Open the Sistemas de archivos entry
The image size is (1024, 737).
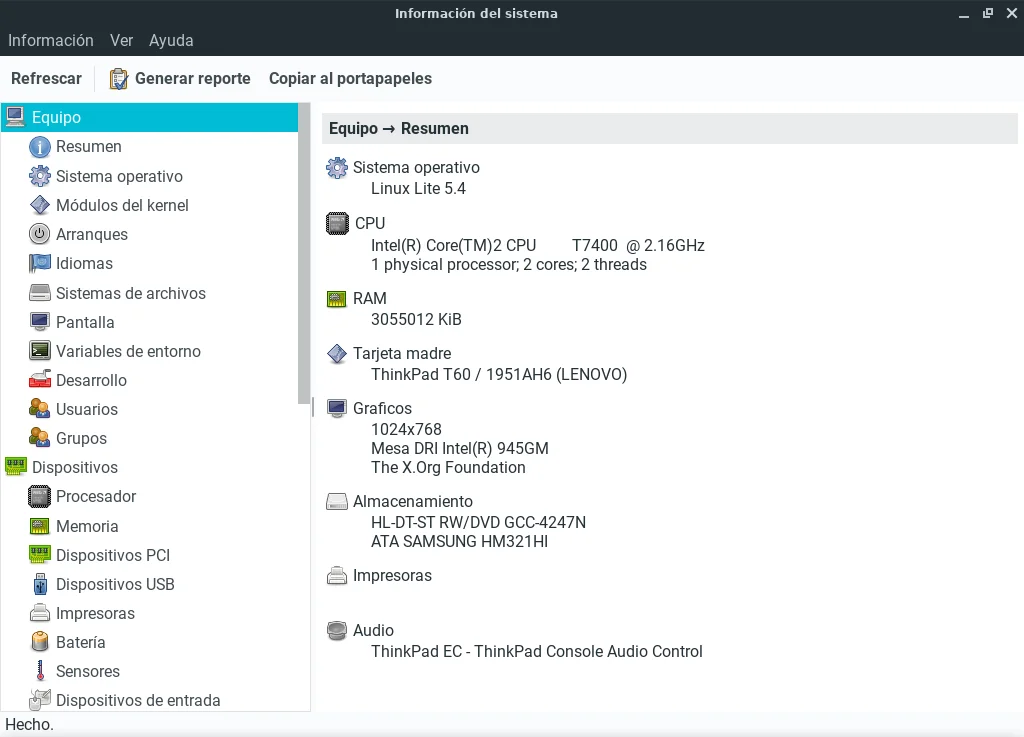[130, 293]
